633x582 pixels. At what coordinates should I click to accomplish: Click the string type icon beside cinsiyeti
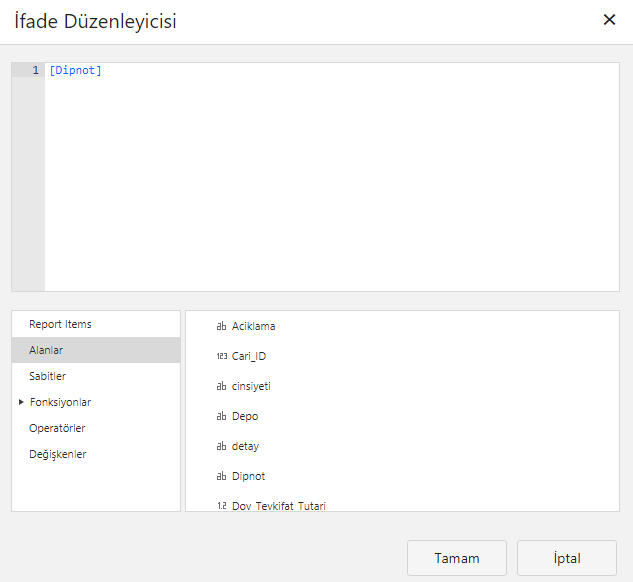pos(221,386)
